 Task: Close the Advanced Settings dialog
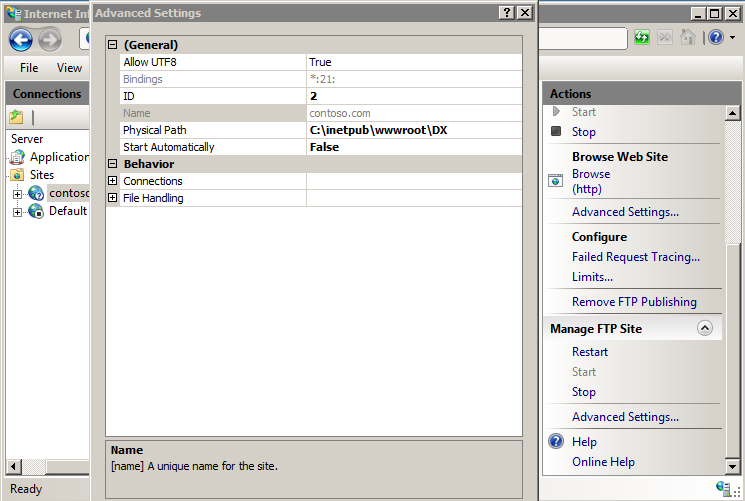pos(525,13)
